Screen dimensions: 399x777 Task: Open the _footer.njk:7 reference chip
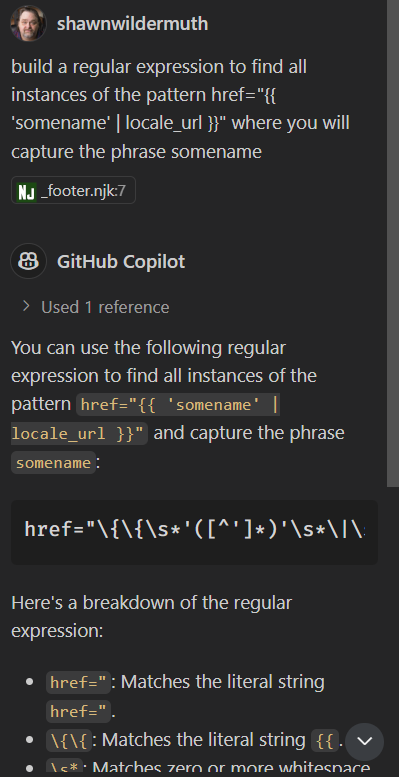[73, 190]
